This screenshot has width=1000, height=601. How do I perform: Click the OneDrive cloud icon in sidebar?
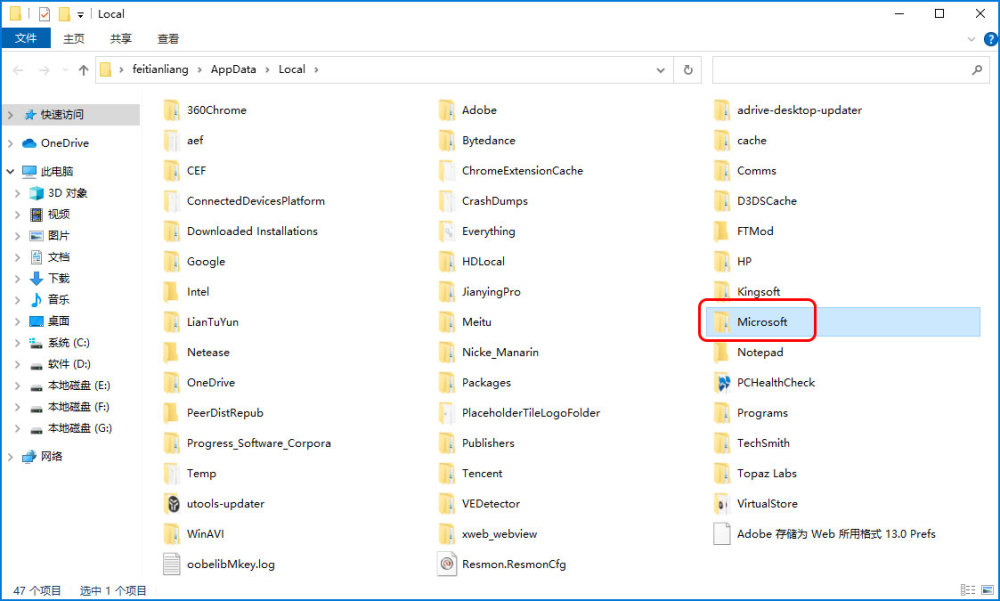pos(29,143)
